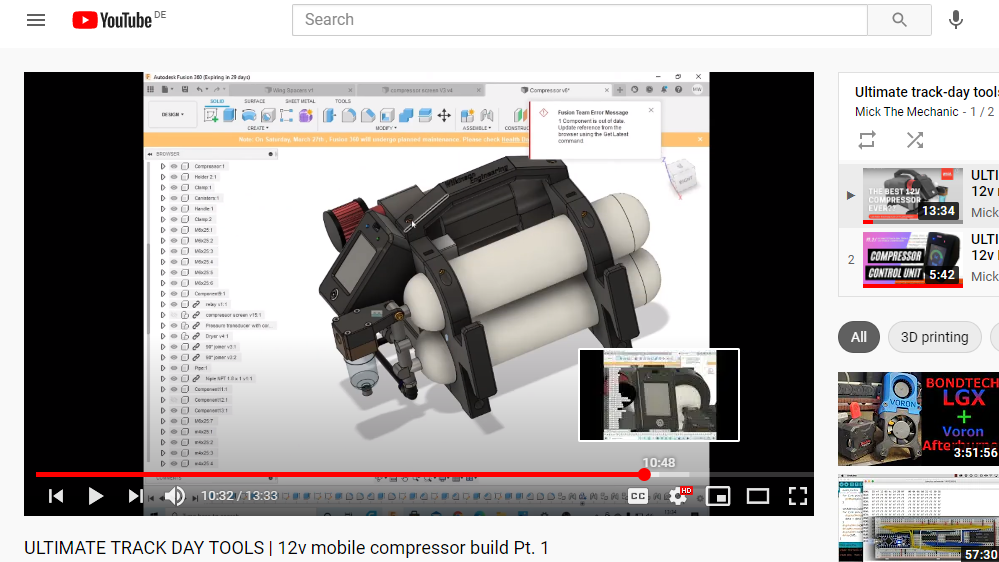Open the CREATE dropdown menu
The image size is (999, 562).
[x=257, y=128]
